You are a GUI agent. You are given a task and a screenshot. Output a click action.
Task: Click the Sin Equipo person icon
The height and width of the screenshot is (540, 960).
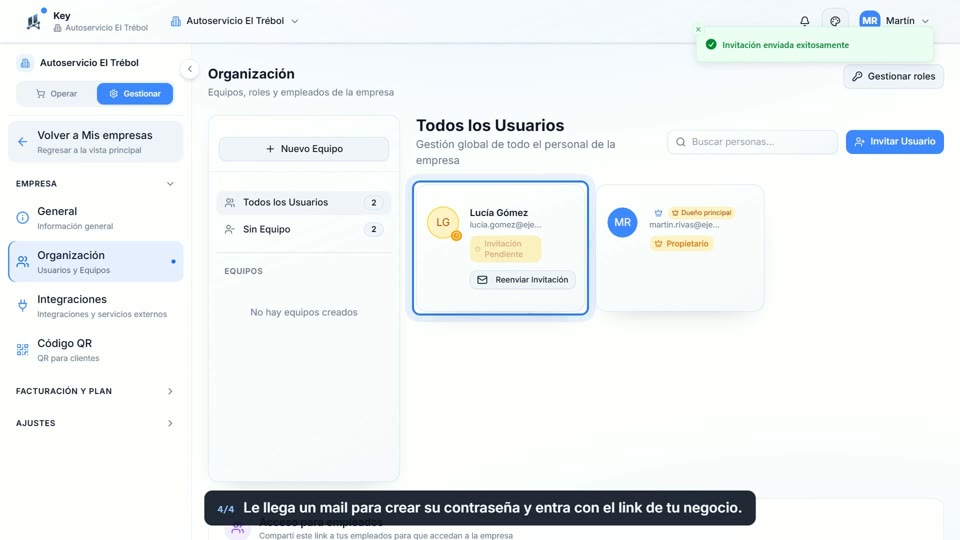(x=230, y=230)
